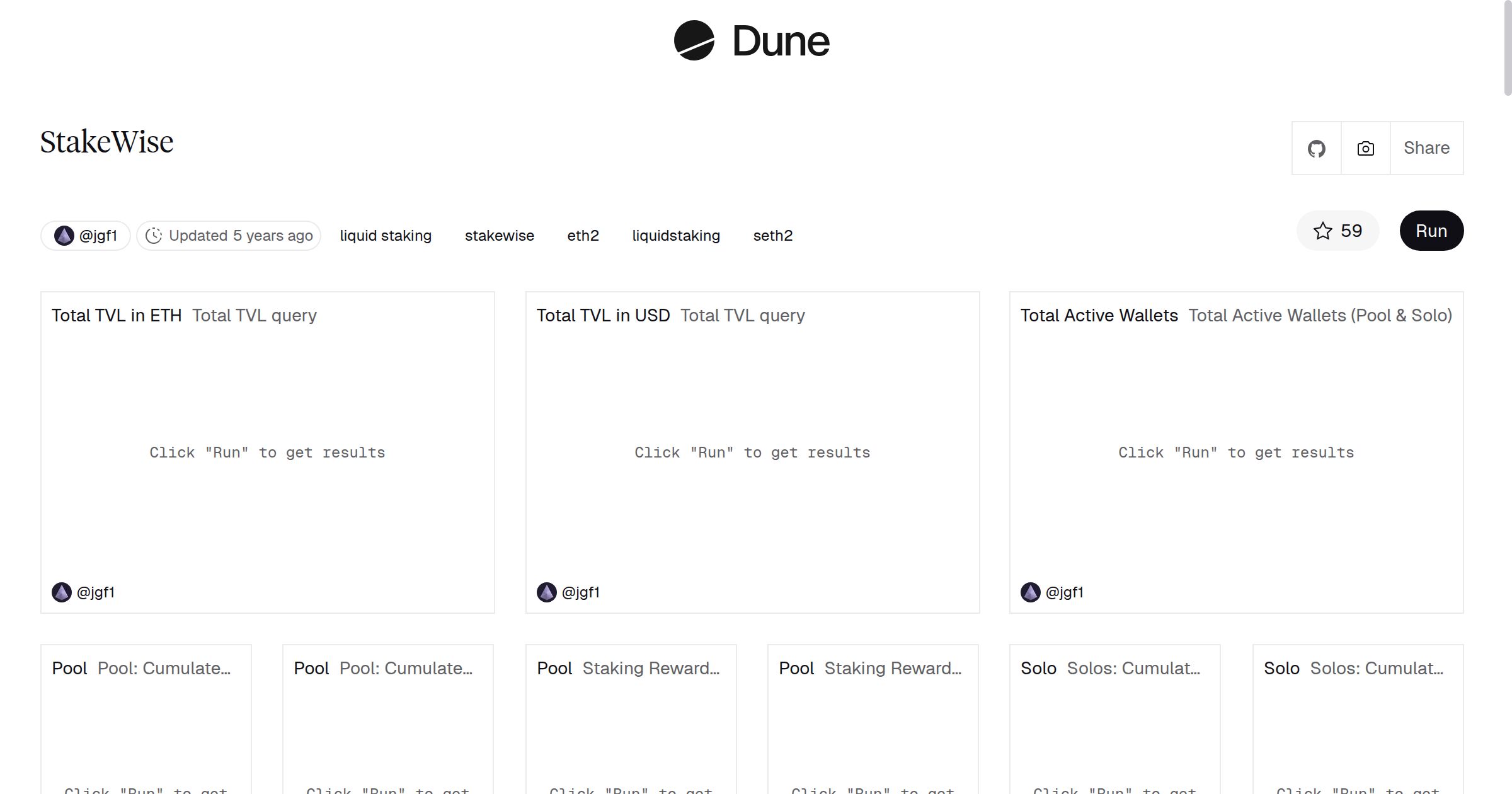Screen dimensions: 1512x794
Task: Click the @jgf1 avatar on Total Active Wallets card
Action: 1031,592
